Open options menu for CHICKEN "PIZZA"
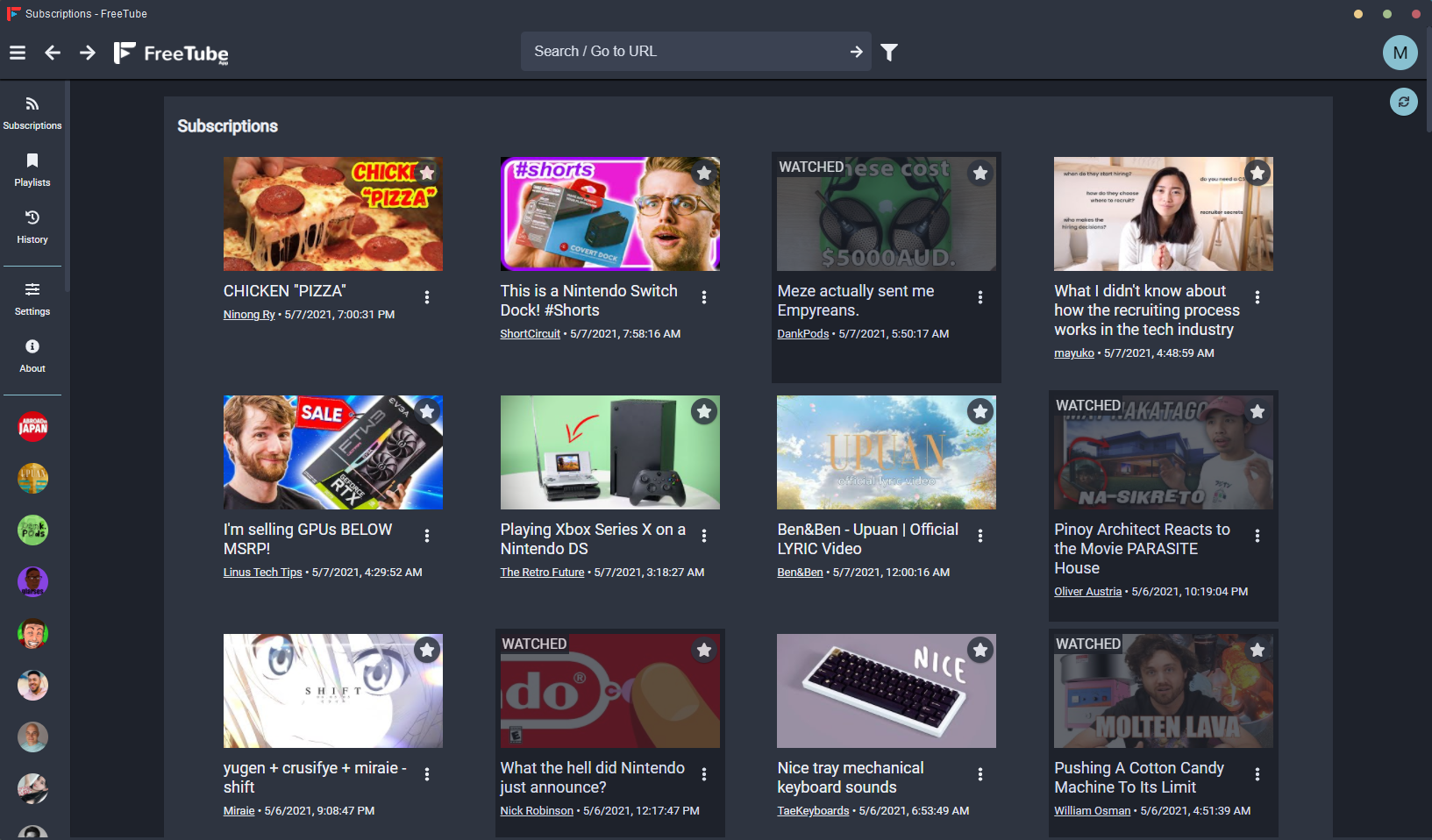This screenshot has height=840, width=1432. (427, 297)
